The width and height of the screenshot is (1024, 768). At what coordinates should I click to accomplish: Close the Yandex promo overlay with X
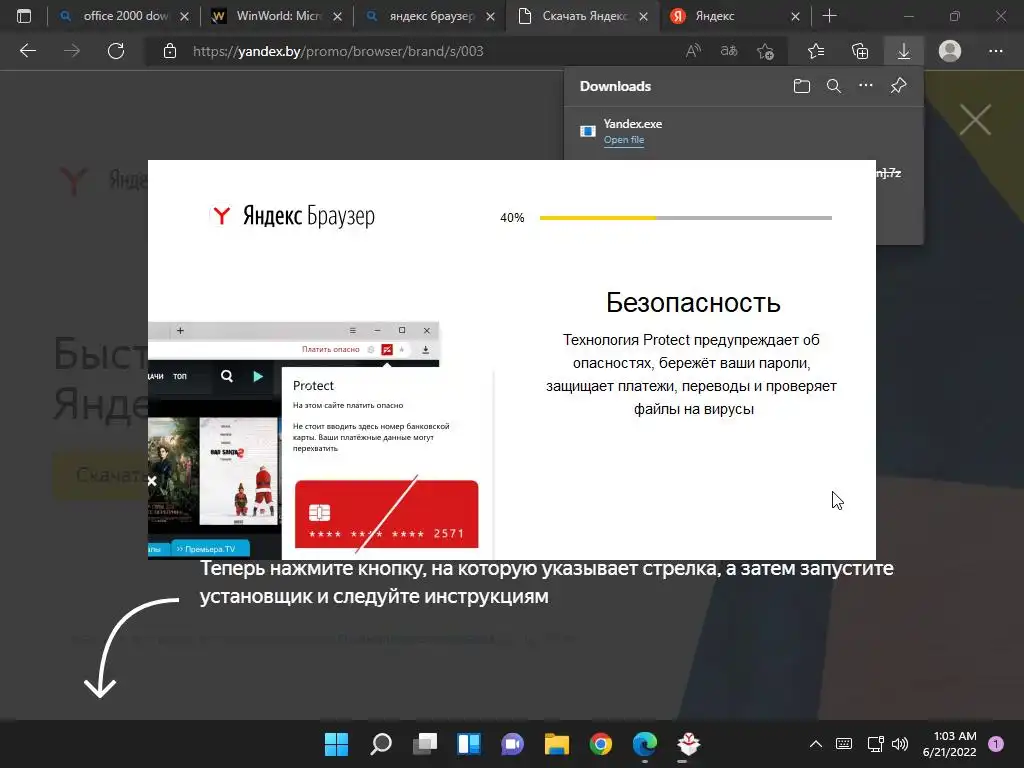point(975,120)
